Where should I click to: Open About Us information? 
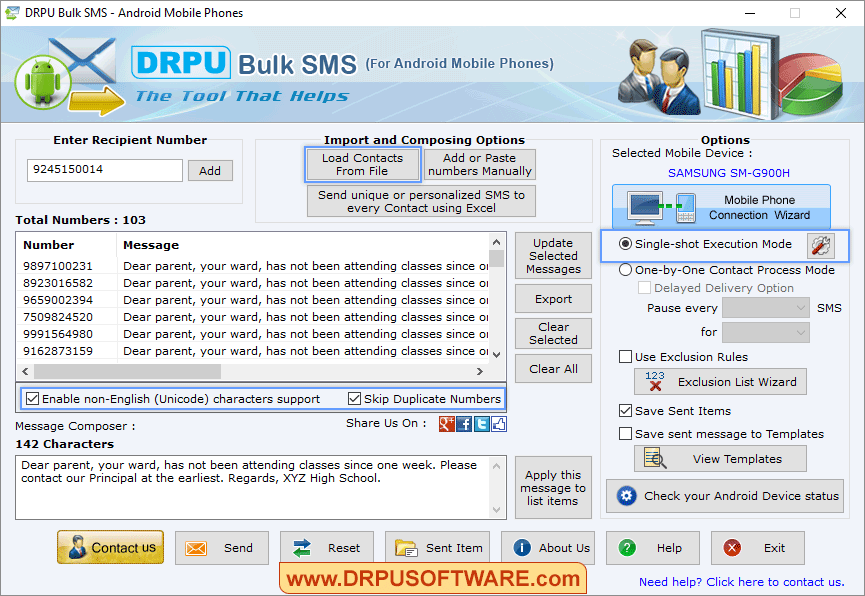[548, 548]
